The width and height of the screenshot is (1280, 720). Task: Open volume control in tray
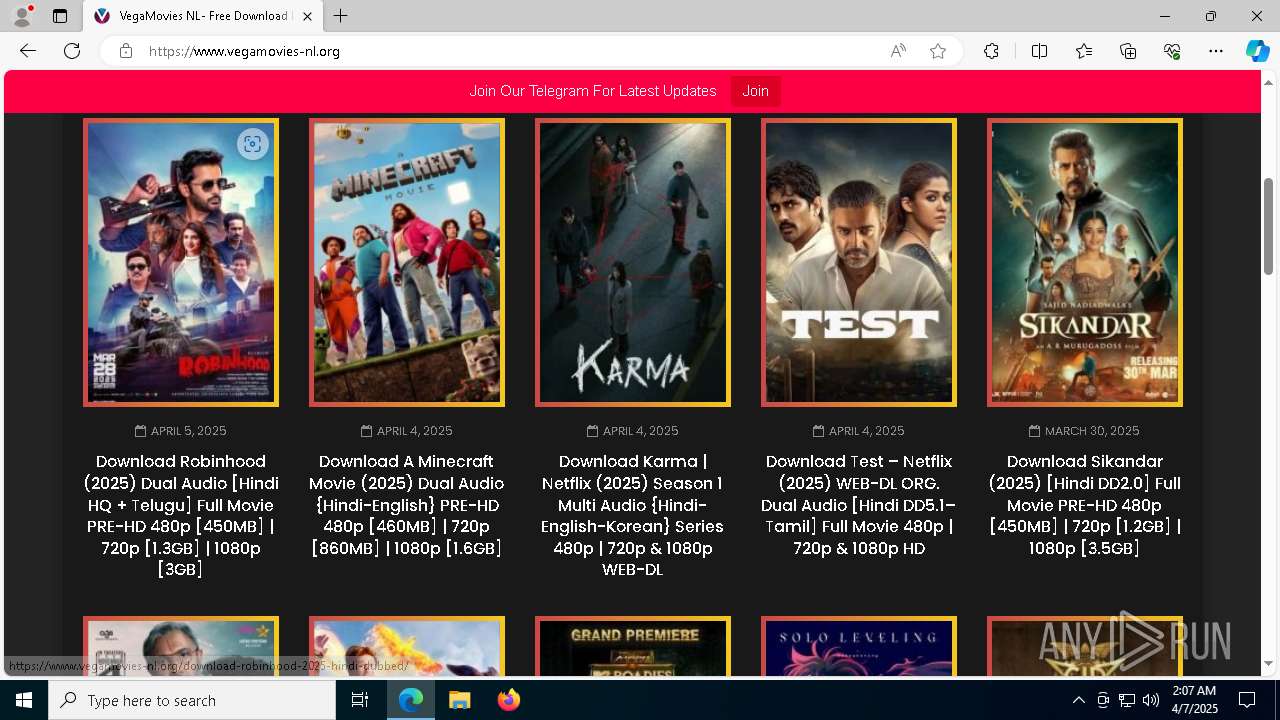[x=1151, y=700]
